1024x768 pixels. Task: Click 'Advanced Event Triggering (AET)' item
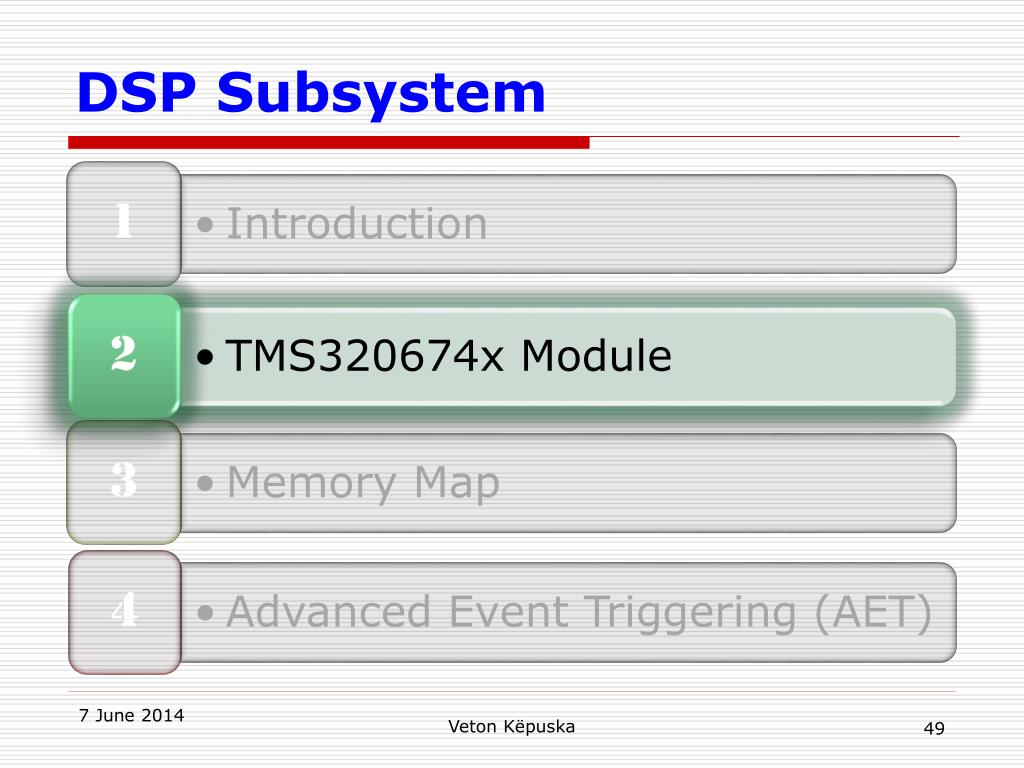click(568, 612)
